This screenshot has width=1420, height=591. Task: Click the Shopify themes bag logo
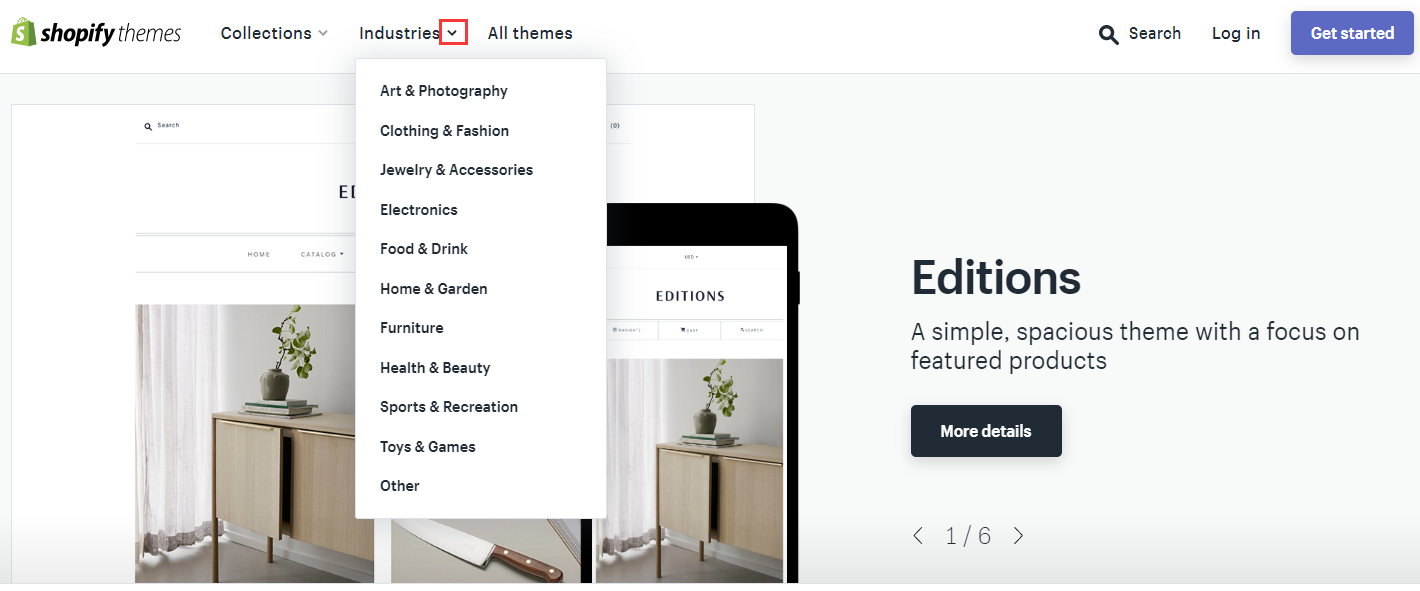point(24,32)
